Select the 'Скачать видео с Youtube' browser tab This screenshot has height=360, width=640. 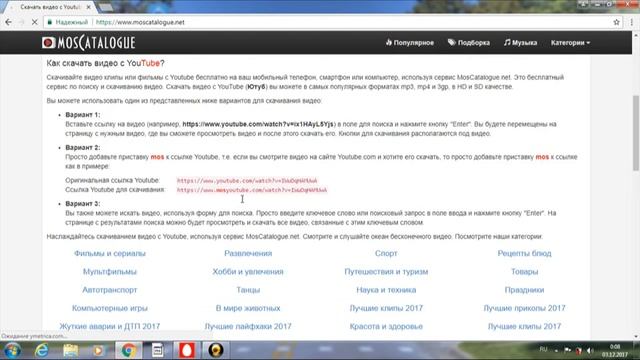pyautogui.click(x=50, y=7)
